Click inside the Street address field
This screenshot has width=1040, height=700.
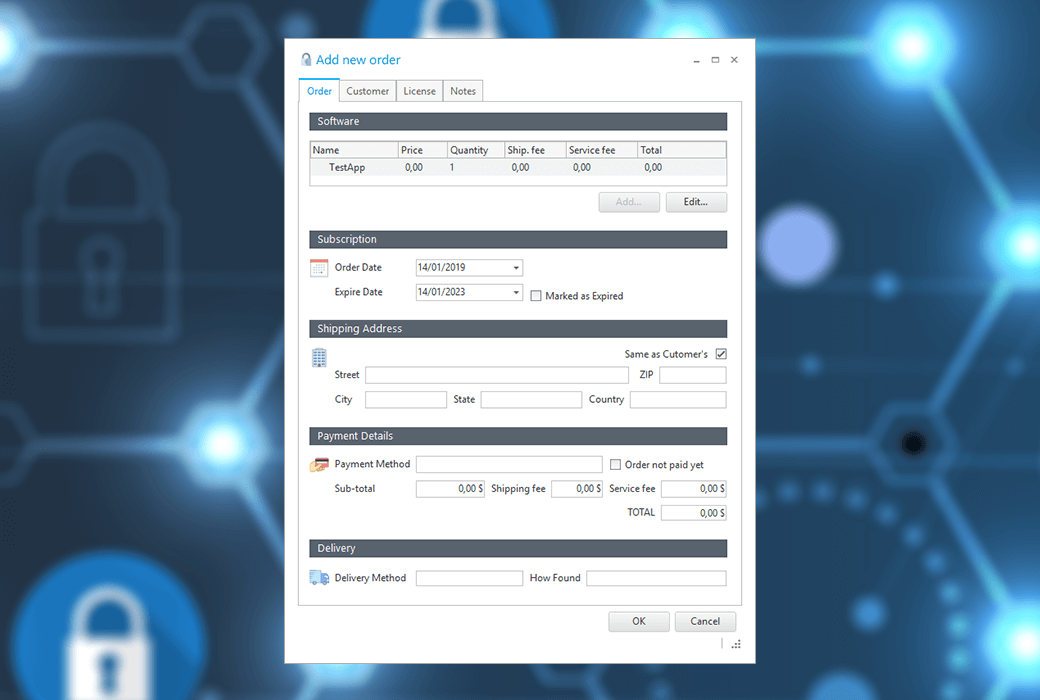pos(497,374)
